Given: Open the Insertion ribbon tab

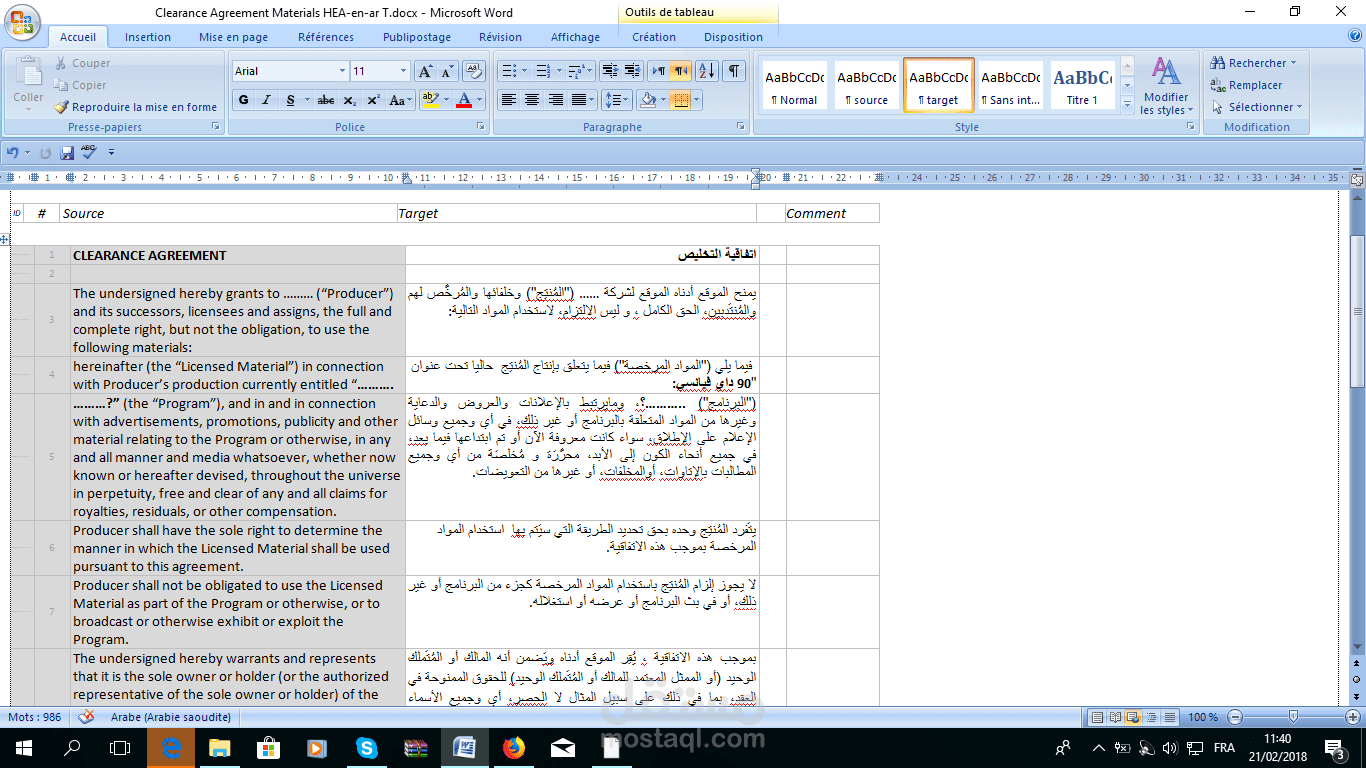Looking at the screenshot, I should coord(148,37).
